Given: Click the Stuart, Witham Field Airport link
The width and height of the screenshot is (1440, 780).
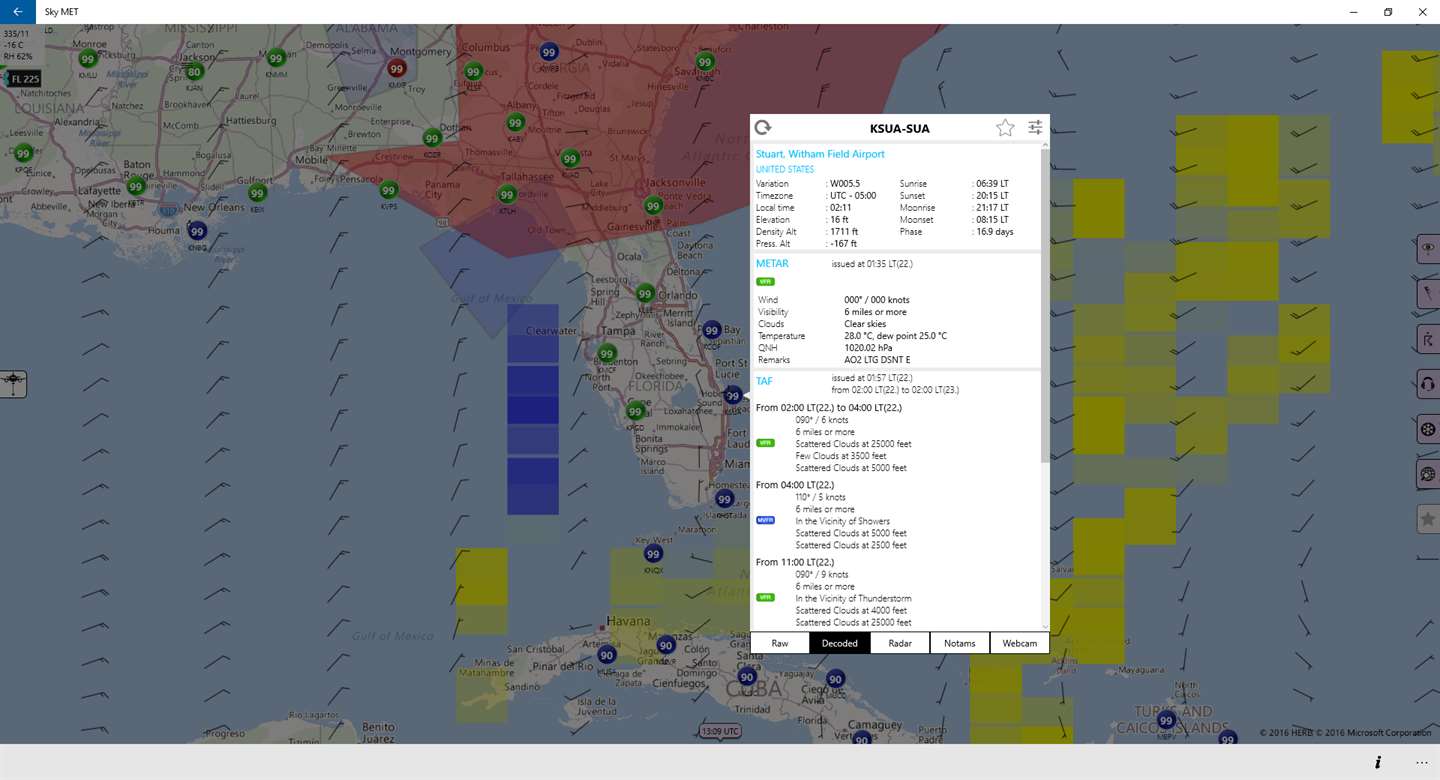Looking at the screenshot, I should [x=820, y=154].
